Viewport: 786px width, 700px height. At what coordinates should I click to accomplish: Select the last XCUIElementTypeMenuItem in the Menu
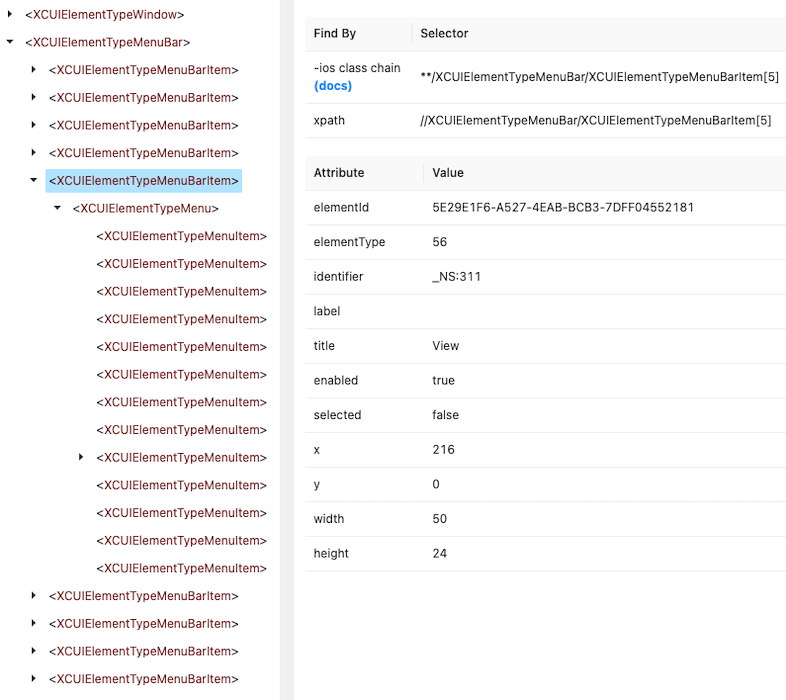pyautogui.click(x=181, y=568)
